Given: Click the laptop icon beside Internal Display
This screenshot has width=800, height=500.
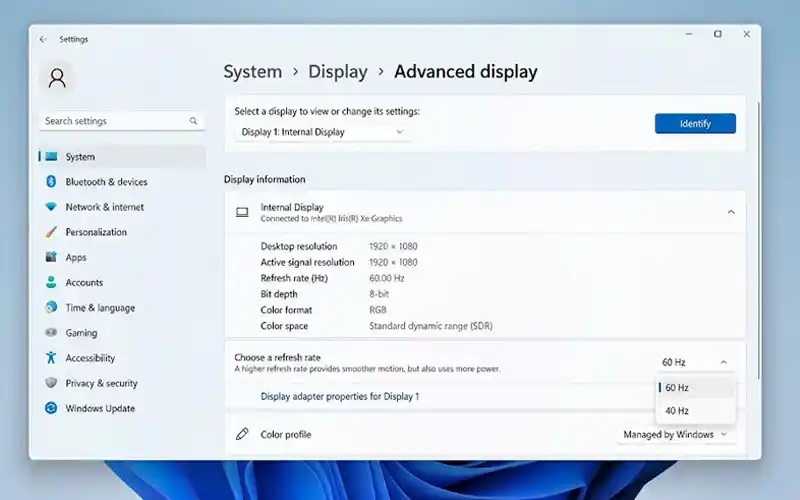Looking at the screenshot, I should [242, 212].
